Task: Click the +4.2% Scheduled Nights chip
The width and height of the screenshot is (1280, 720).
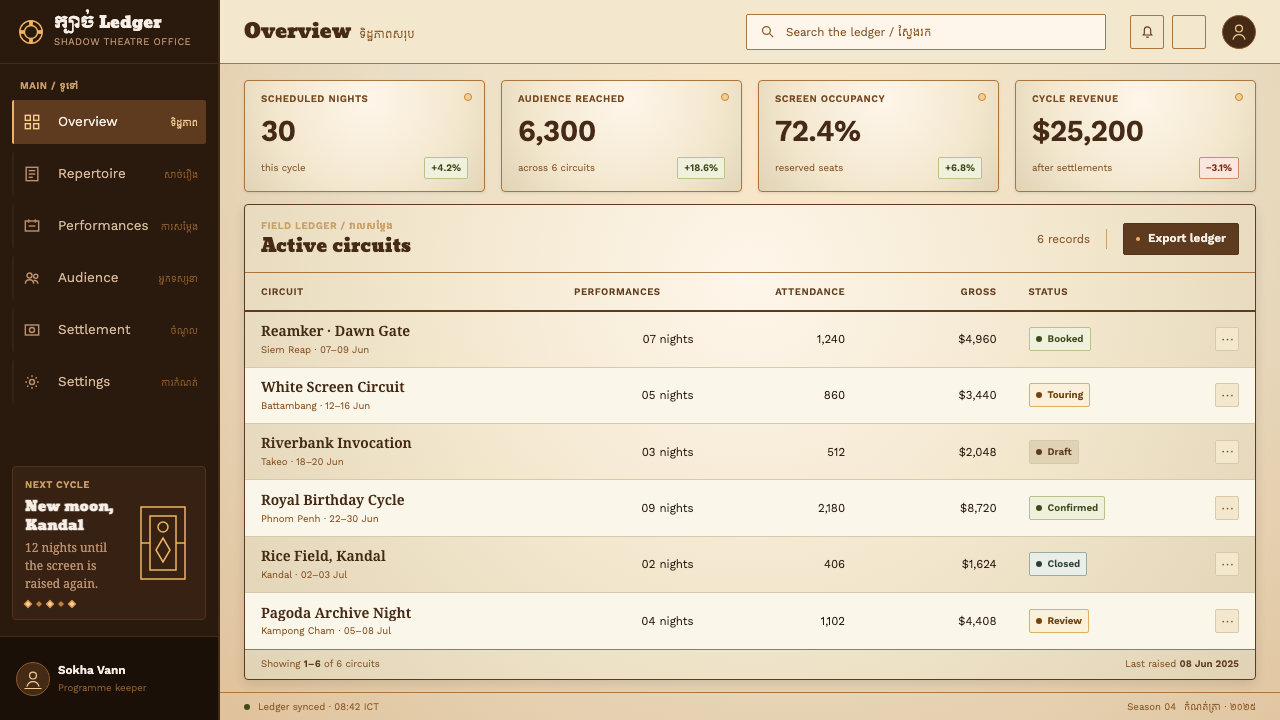Action: [x=446, y=168]
